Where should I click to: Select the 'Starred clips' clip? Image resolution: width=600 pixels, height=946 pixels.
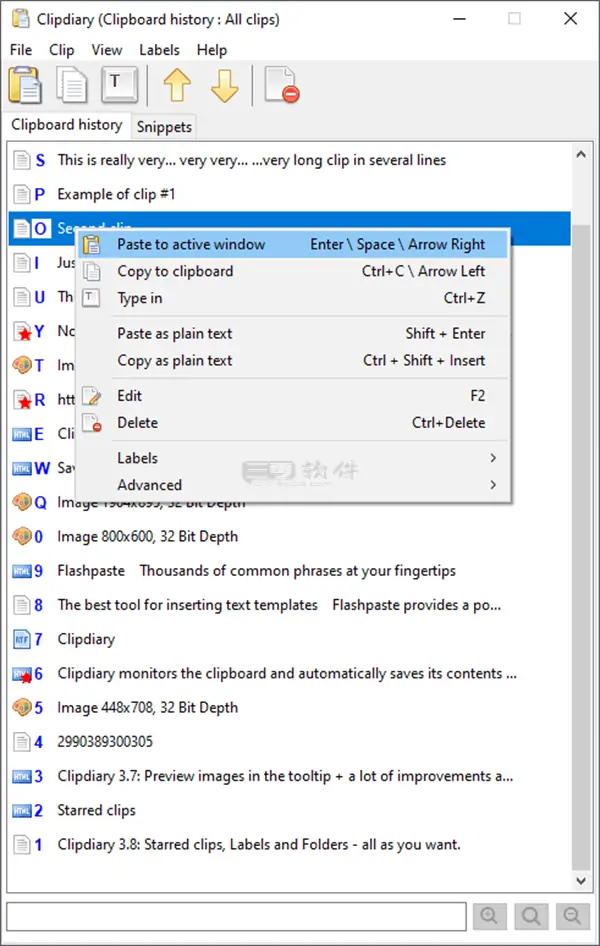point(289,810)
